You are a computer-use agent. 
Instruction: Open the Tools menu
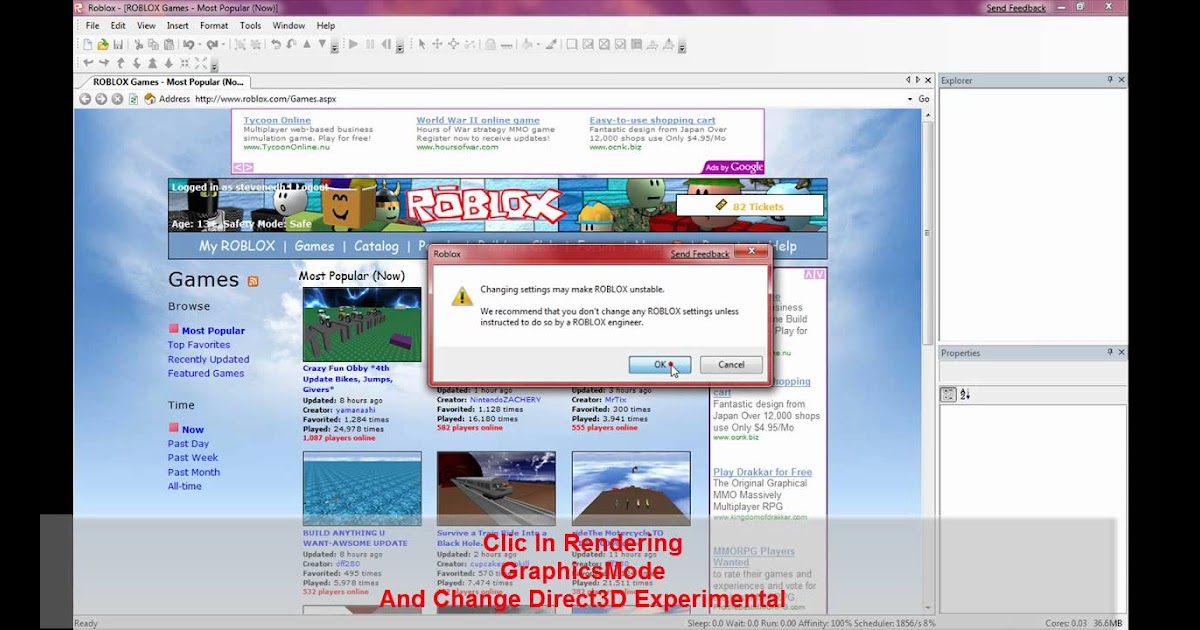coord(250,26)
